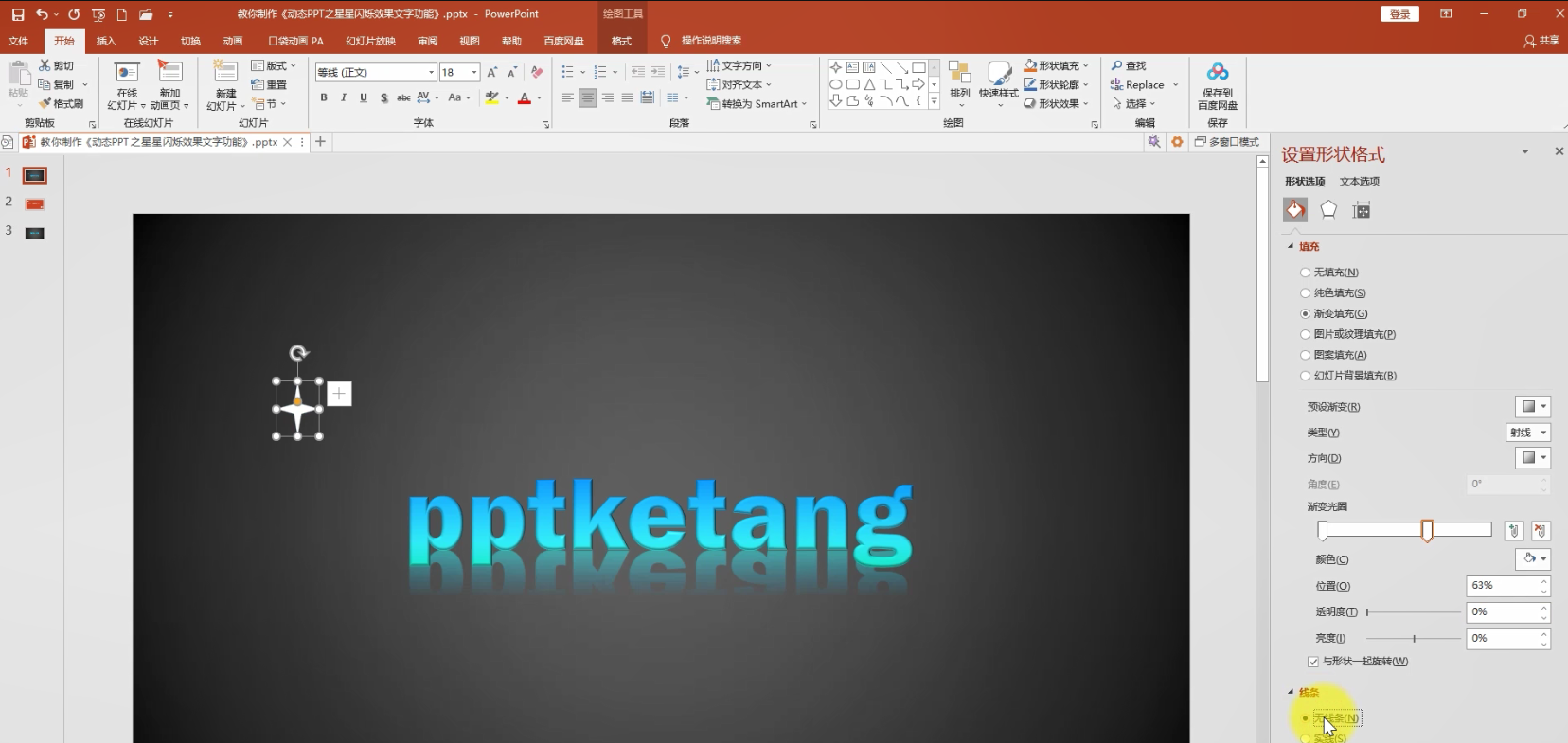Click Find (查找) in the editing group
1568x743 pixels.
1129,65
